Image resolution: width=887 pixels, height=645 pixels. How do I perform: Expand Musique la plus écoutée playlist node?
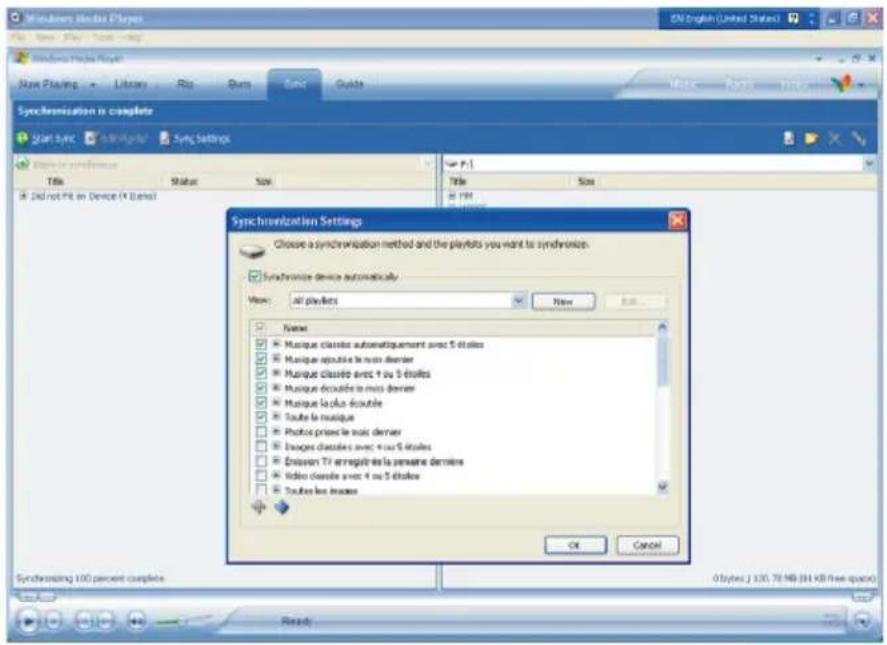pos(276,402)
